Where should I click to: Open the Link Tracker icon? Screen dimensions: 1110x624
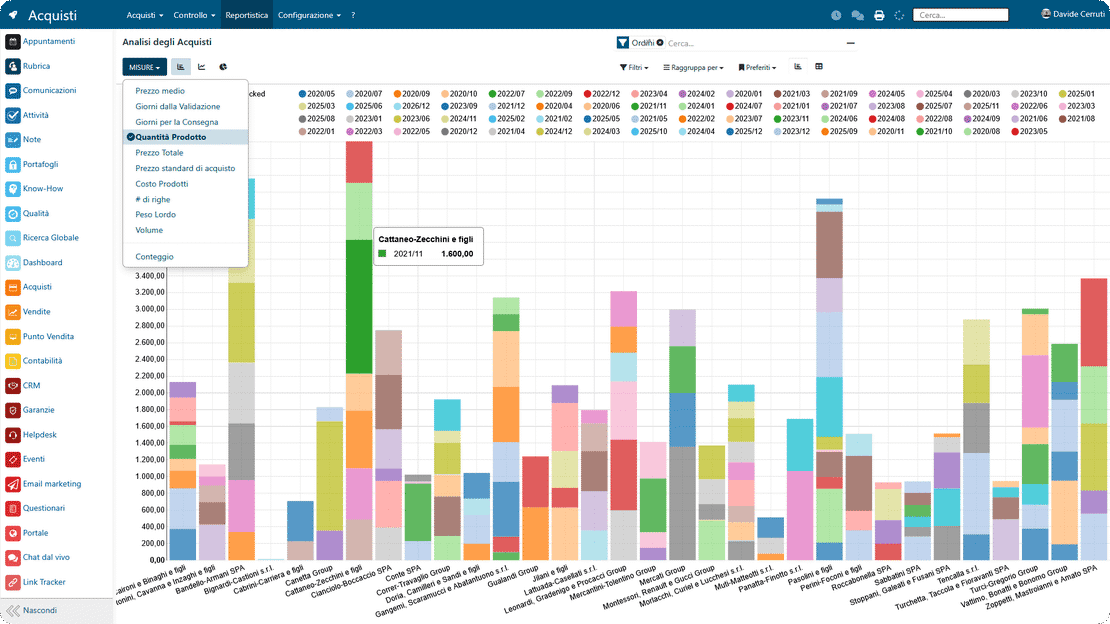click(12, 582)
